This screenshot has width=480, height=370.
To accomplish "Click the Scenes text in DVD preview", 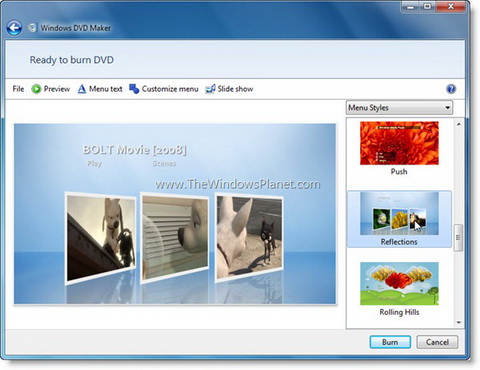I will pyautogui.click(x=164, y=163).
